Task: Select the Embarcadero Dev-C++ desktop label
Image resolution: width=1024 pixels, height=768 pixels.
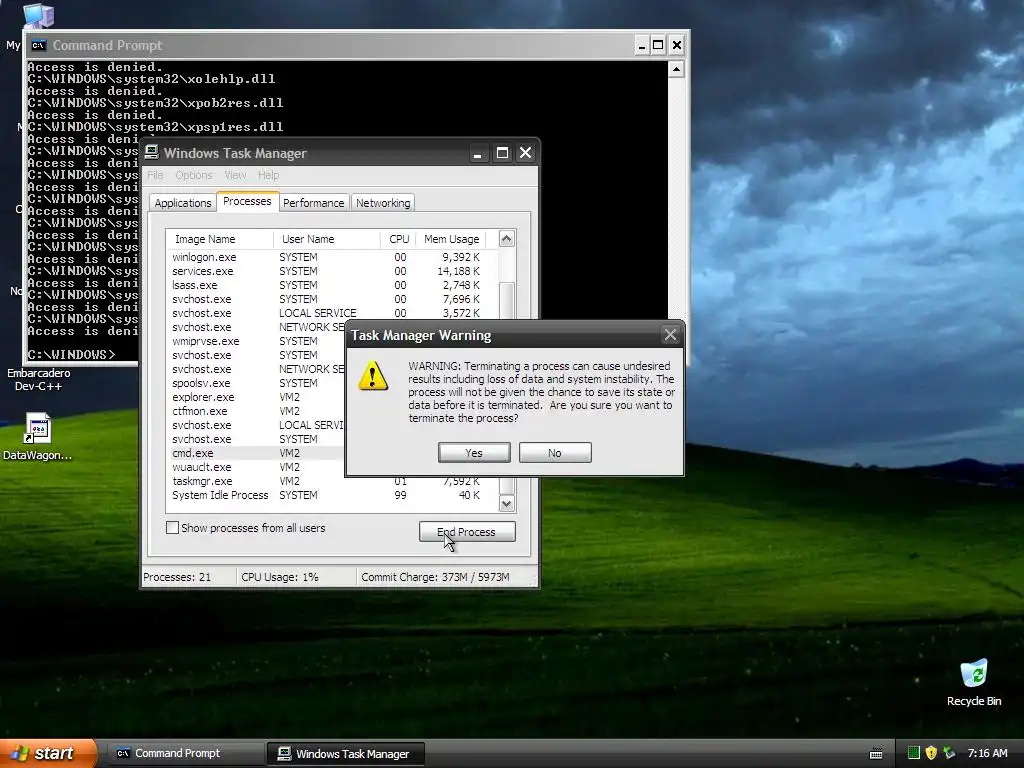Action: [x=39, y=379]
